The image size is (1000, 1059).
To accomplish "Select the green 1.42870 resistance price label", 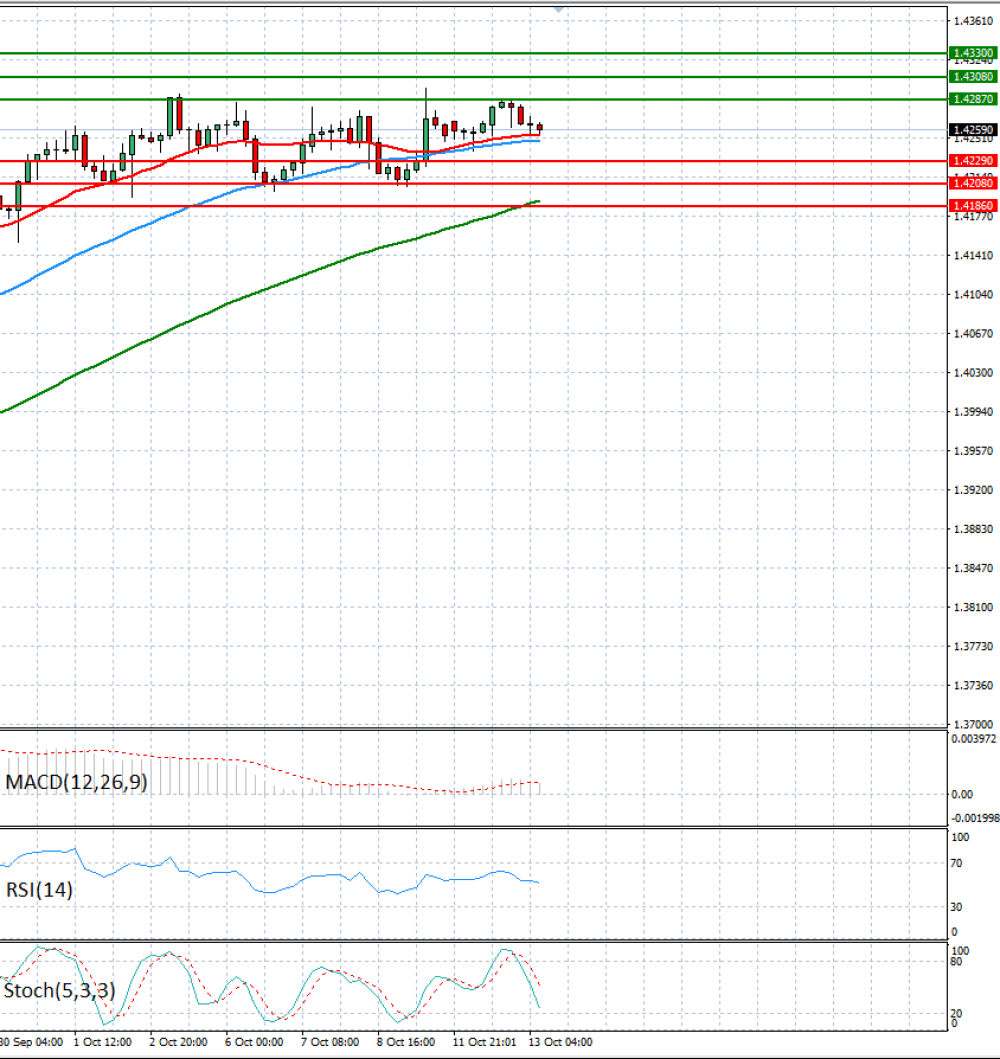I will pyautogui.click(x=973, y=99).
